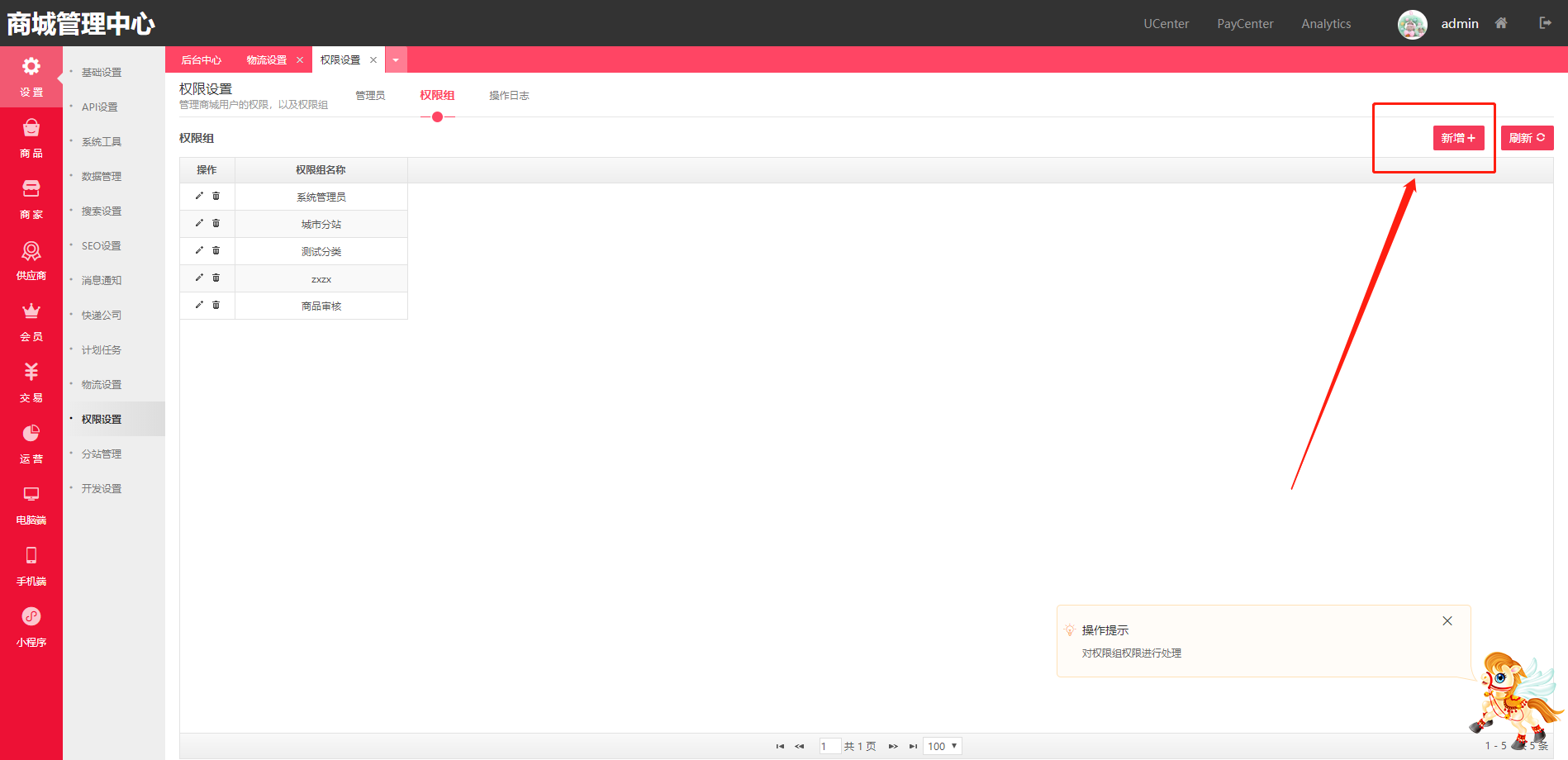Click the admin avatar picture
1568x760 pixels.
1412,24
